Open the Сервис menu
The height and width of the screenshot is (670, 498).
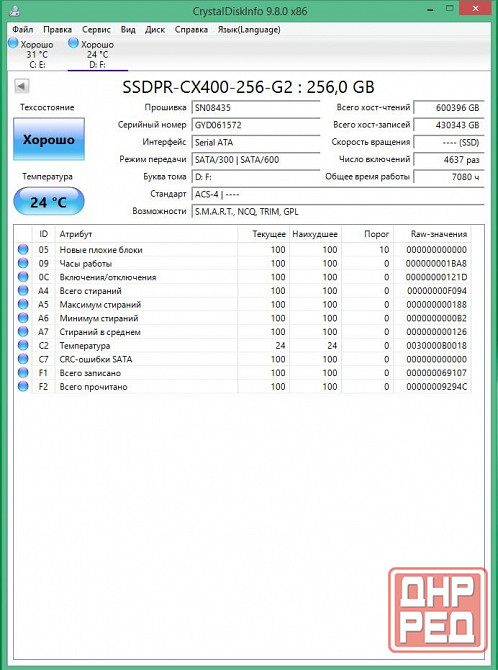(96, 29)
